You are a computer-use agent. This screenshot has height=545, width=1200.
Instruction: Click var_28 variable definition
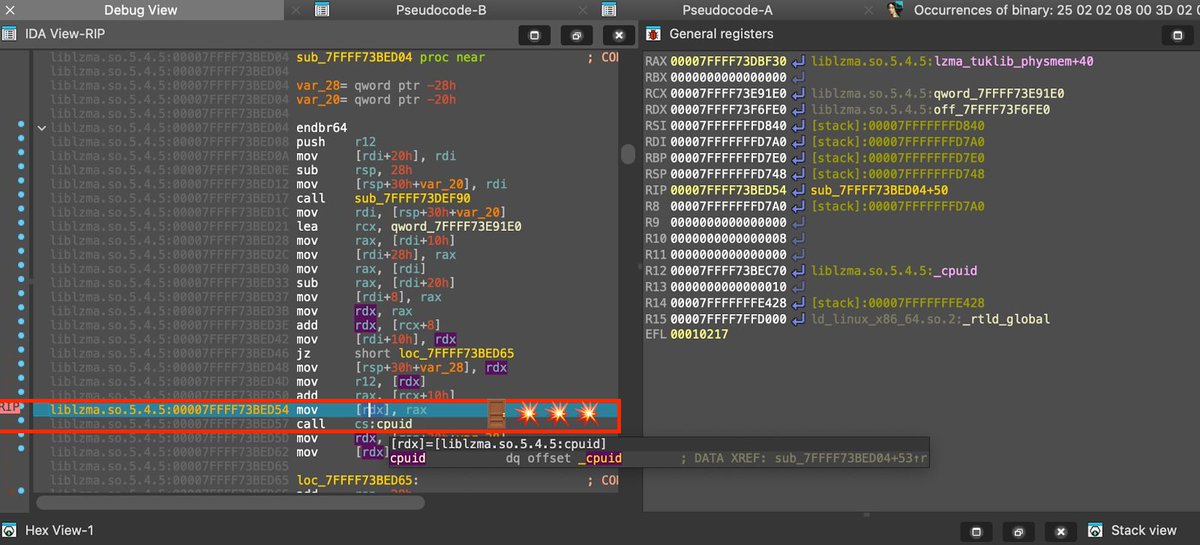(x=376, y=85)
